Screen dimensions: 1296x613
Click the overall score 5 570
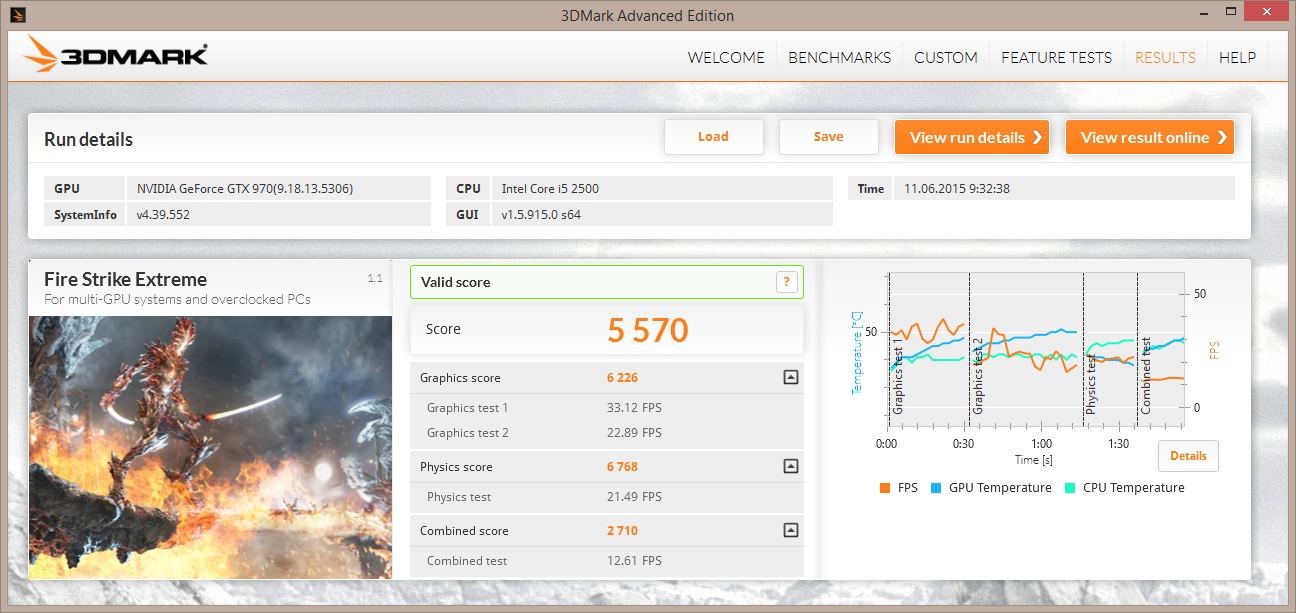click(x=648, y=329)
